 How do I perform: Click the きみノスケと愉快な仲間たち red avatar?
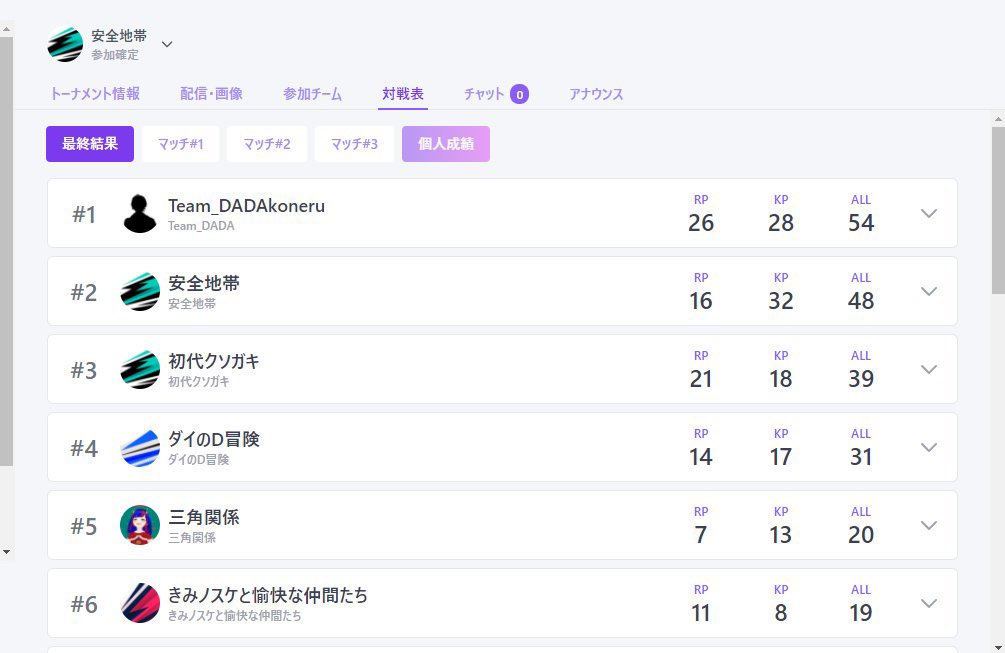[x=140, y=604]
